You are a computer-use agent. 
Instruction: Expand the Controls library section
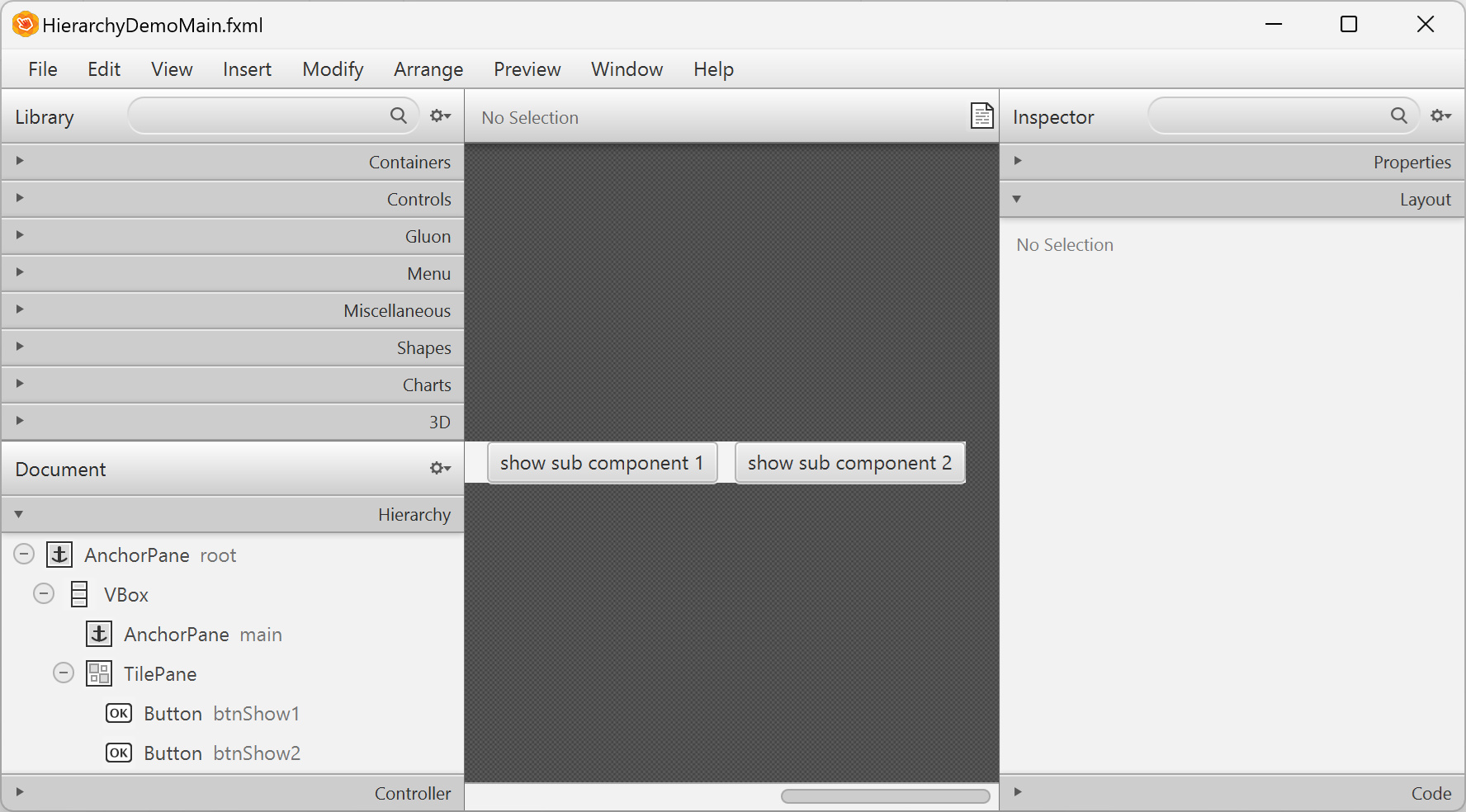[18, 198]
